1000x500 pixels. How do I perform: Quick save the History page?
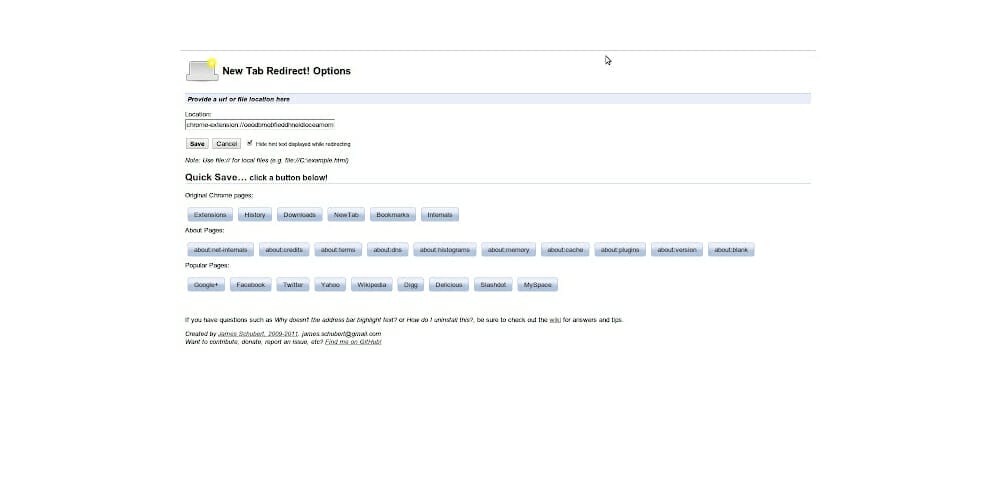point(255,215)
